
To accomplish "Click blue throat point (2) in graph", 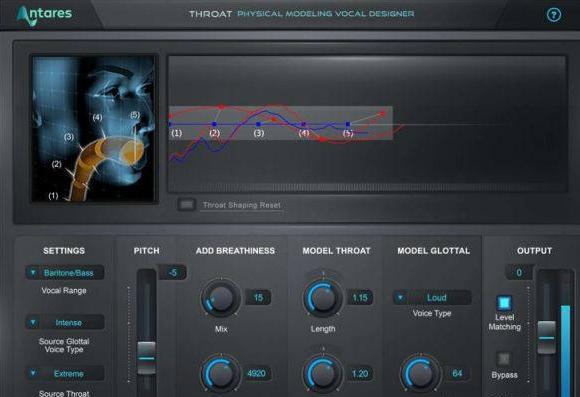I will pos(214,124).
